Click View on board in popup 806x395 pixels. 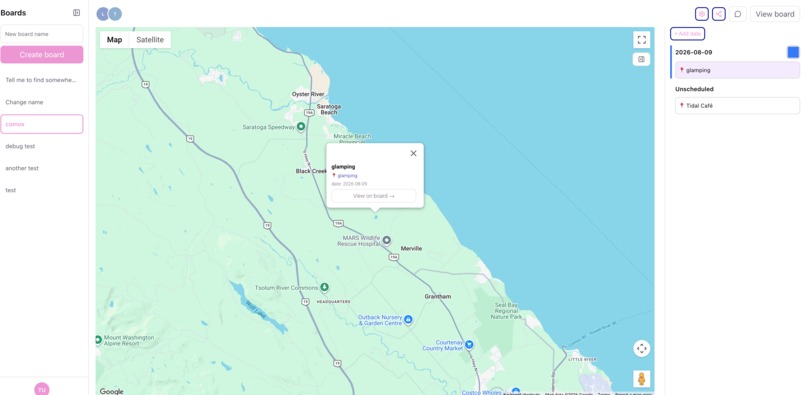374,196
